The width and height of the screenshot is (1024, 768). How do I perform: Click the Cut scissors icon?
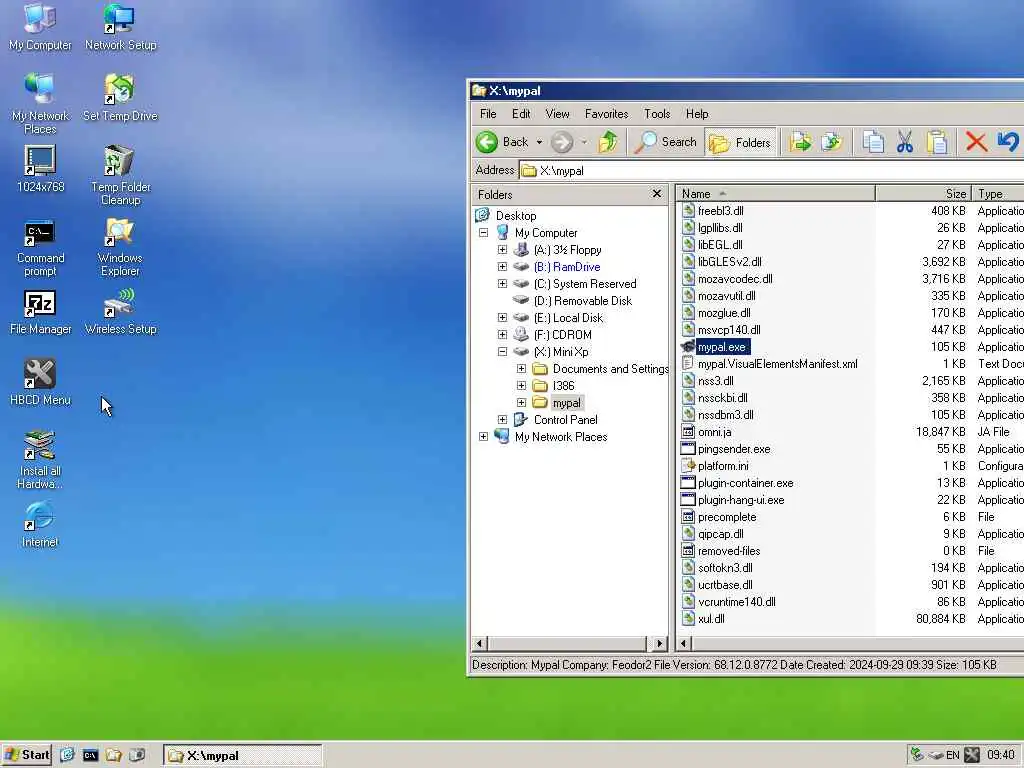(x=904, y=142)
